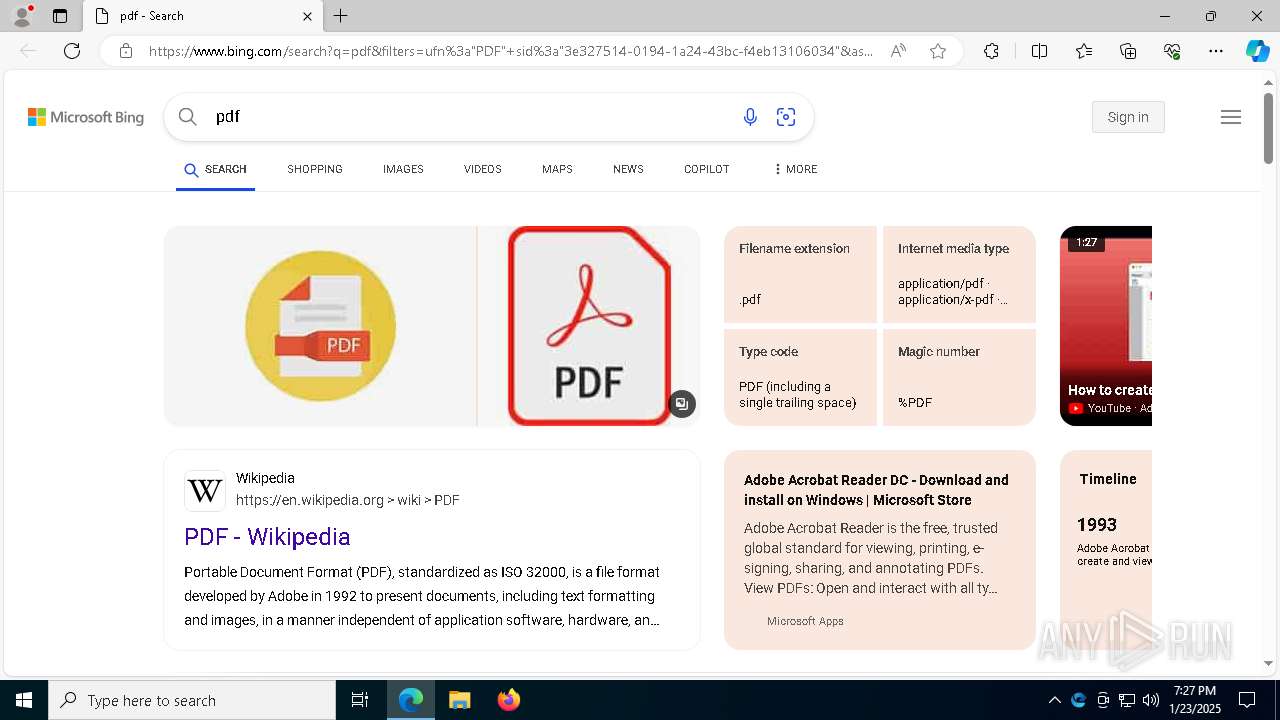Open Browser essentials icon
Screen dimensions: 1280x720
(1172, 51)
